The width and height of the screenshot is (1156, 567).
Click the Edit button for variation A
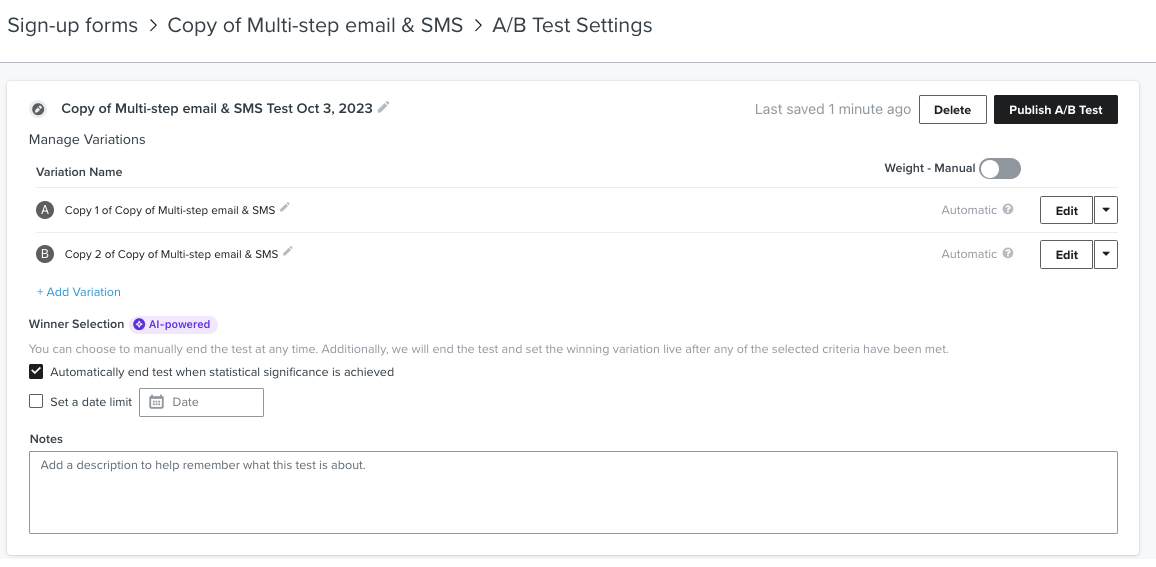(1066, 210)
